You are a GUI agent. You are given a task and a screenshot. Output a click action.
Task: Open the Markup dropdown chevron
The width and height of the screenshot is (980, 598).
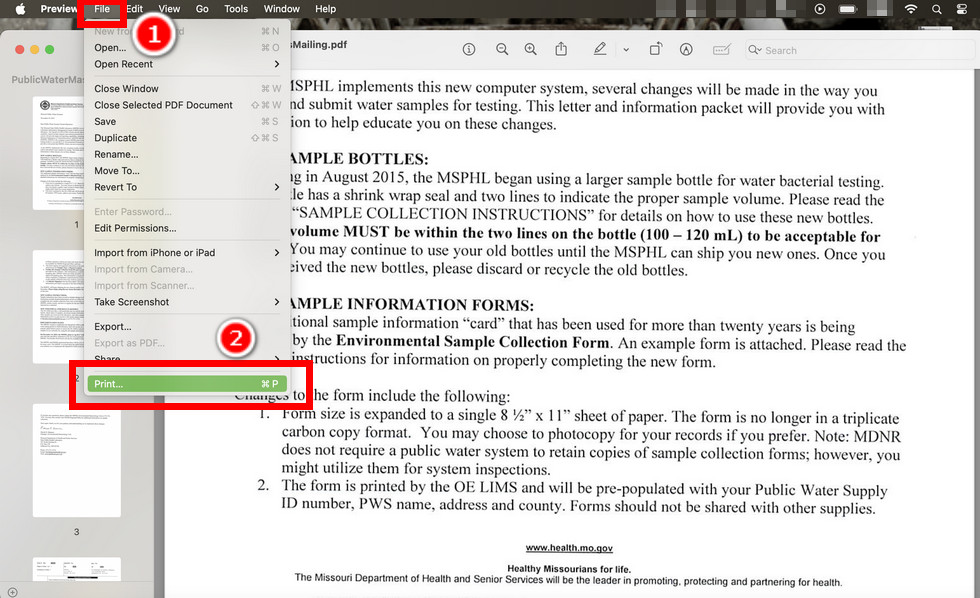[624, 49]
